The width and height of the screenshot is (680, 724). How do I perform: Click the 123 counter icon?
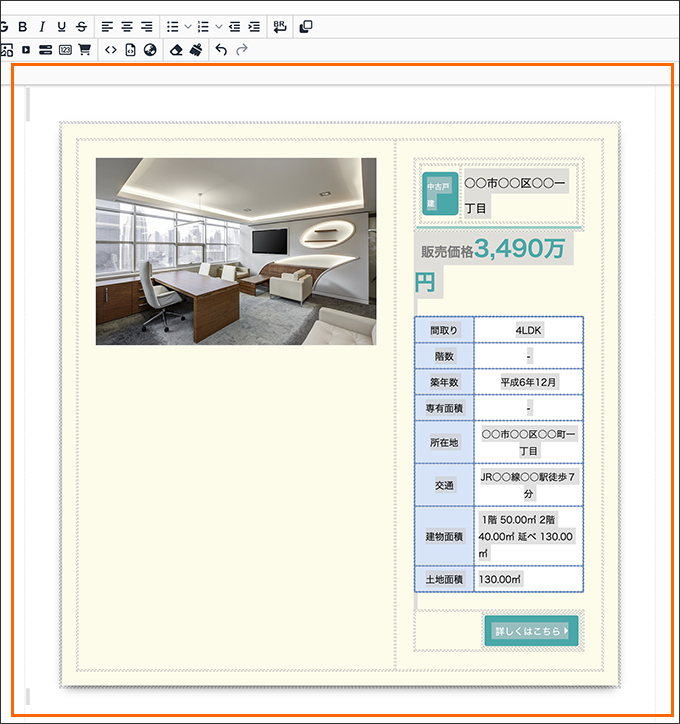(x=65, y=50)
